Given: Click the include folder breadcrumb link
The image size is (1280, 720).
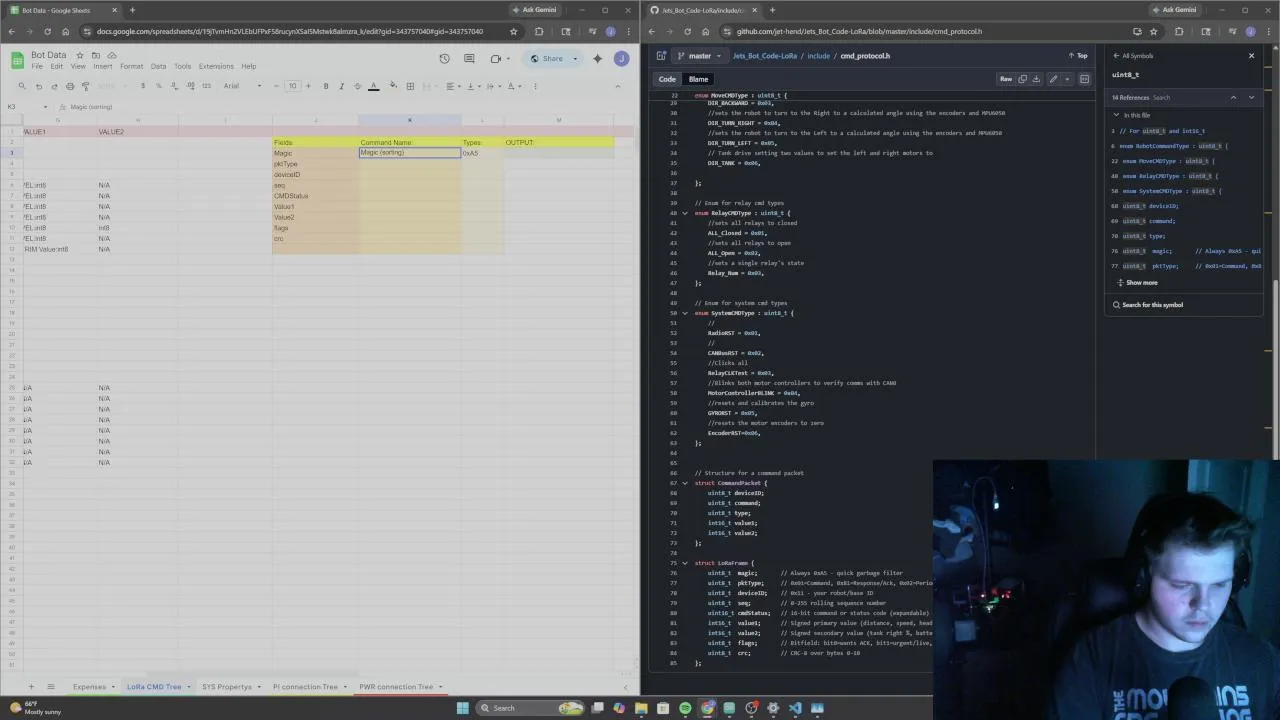Looking at the screenshot, I should [x=818, y=56].
